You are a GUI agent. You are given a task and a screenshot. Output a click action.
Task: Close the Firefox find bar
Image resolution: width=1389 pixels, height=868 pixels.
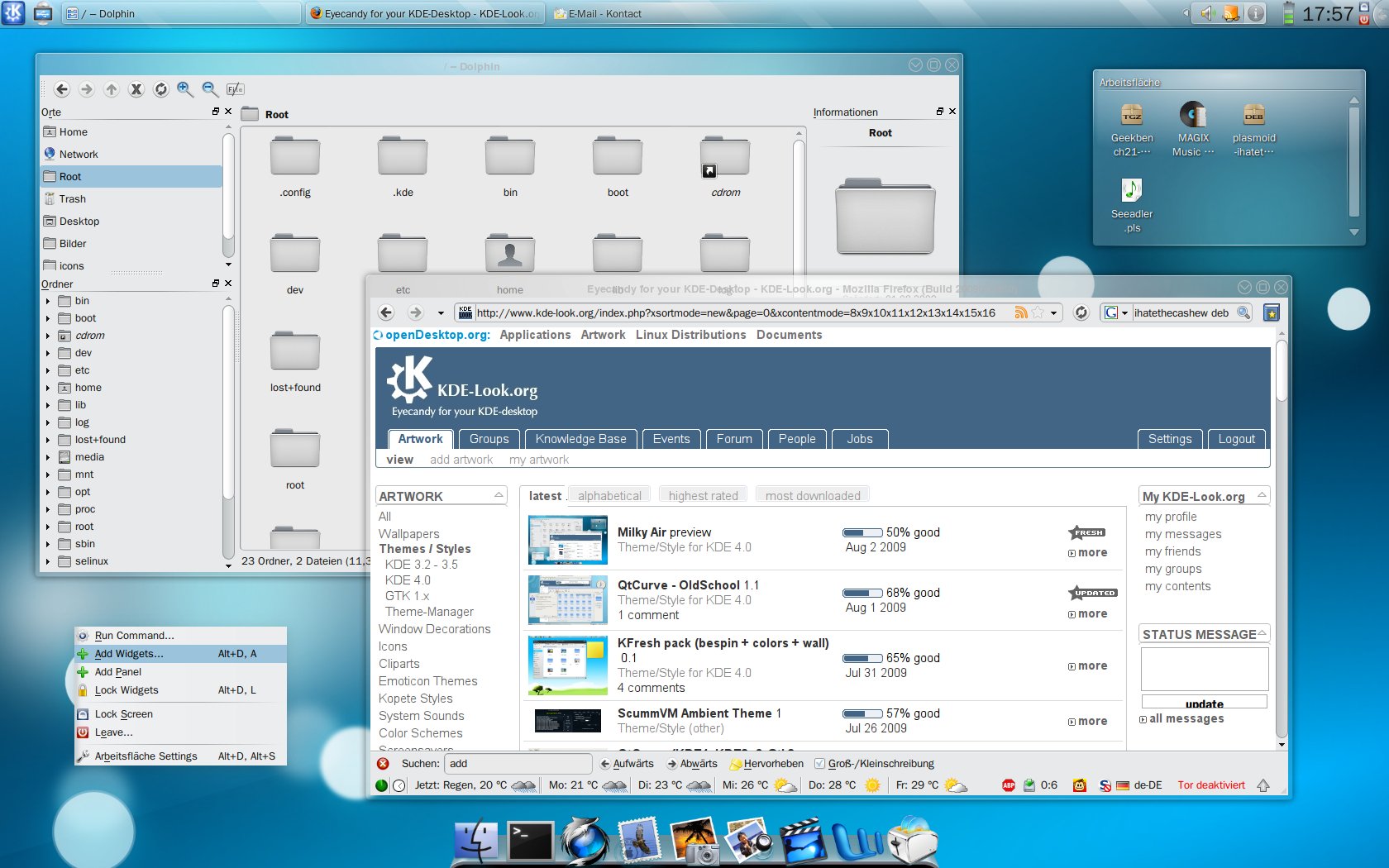[x=383, y=764]
